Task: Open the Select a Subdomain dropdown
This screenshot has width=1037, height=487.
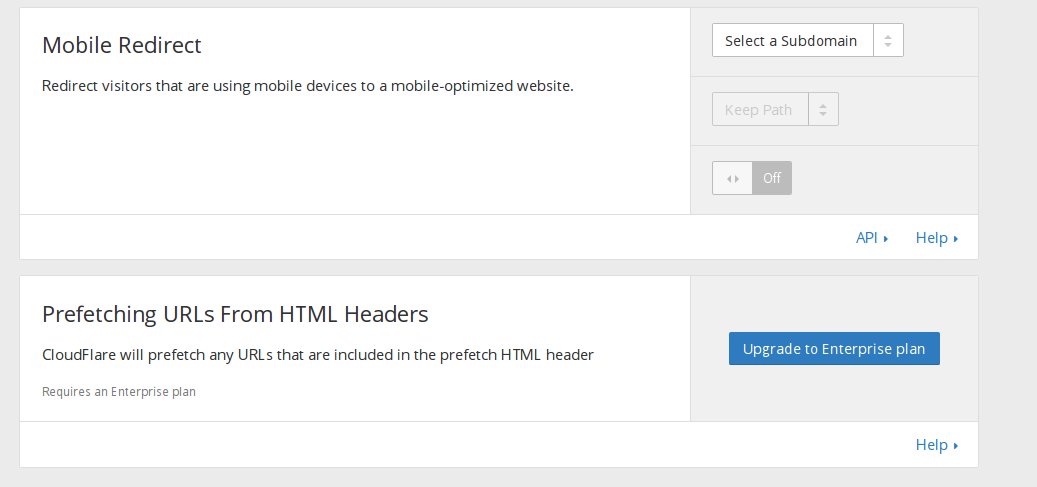Action: (x=808, y=40)
